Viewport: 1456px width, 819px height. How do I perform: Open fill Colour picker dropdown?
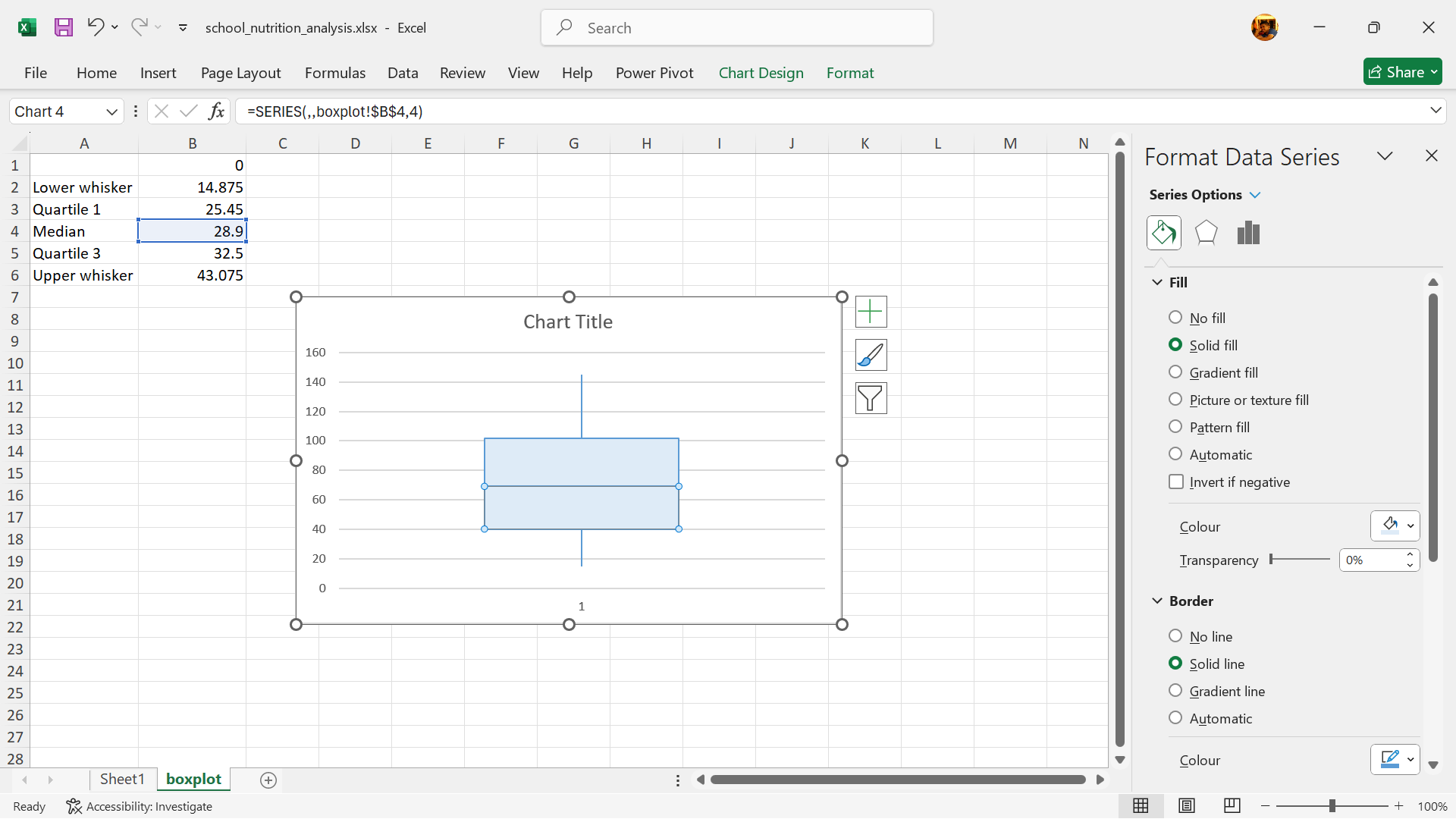click(1395, 526)
